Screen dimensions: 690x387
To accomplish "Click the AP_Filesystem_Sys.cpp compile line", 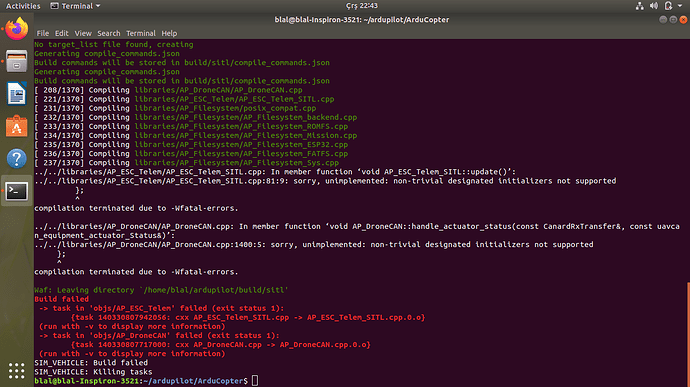I will point(187,163).
